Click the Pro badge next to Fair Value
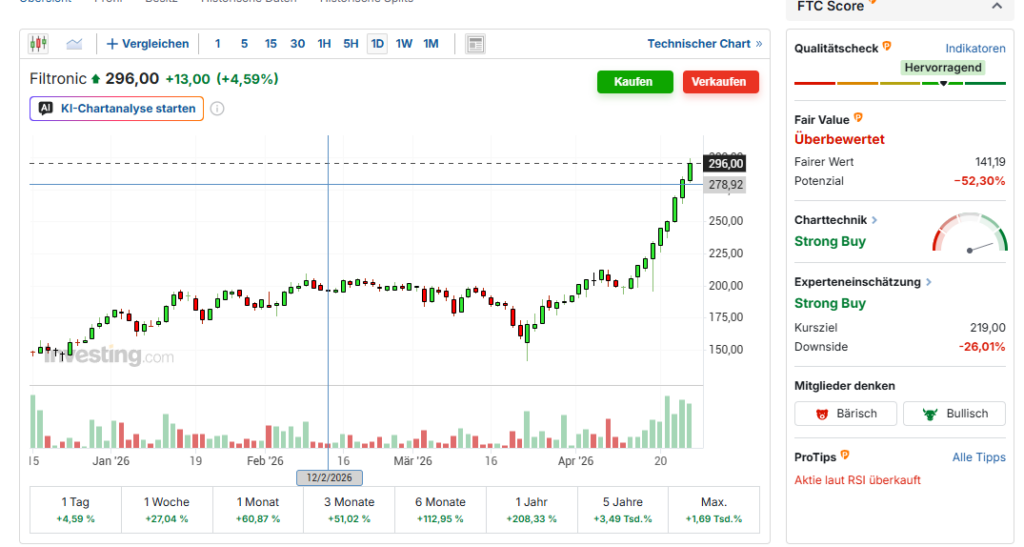 point(858,119)
